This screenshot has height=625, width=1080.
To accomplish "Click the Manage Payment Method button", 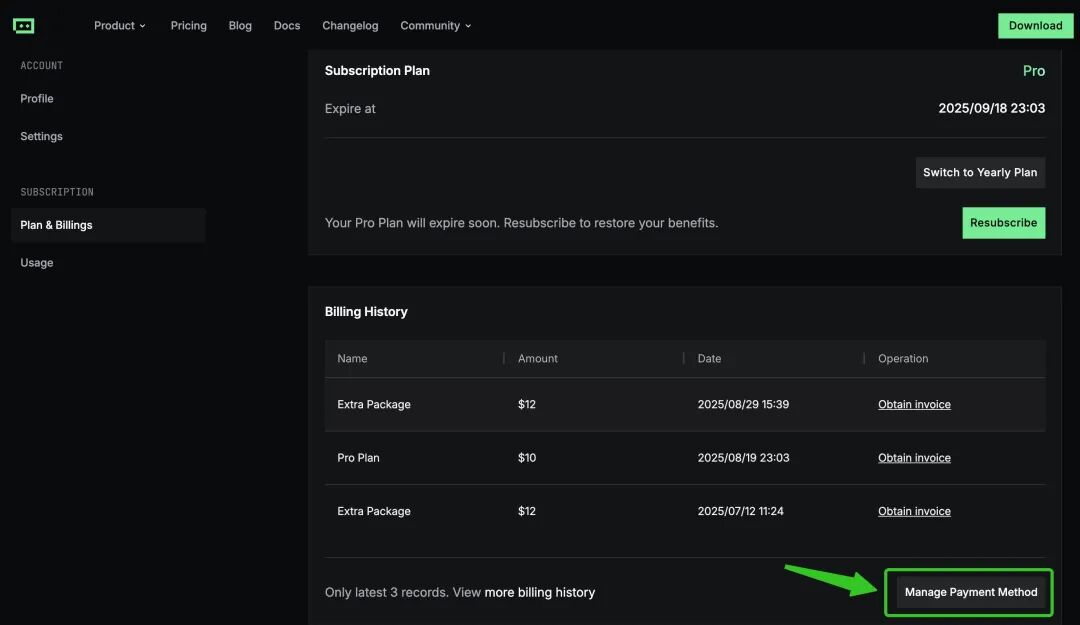I will coord(970,592).
